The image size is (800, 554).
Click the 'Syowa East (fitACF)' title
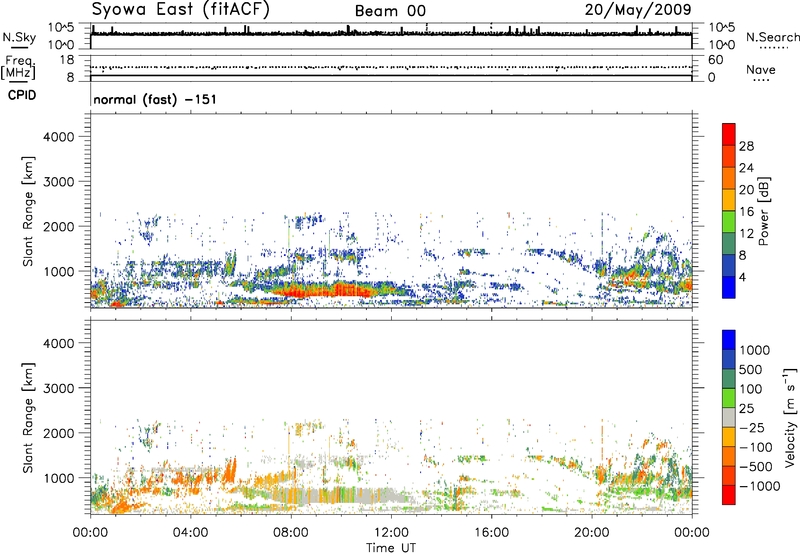181,10
